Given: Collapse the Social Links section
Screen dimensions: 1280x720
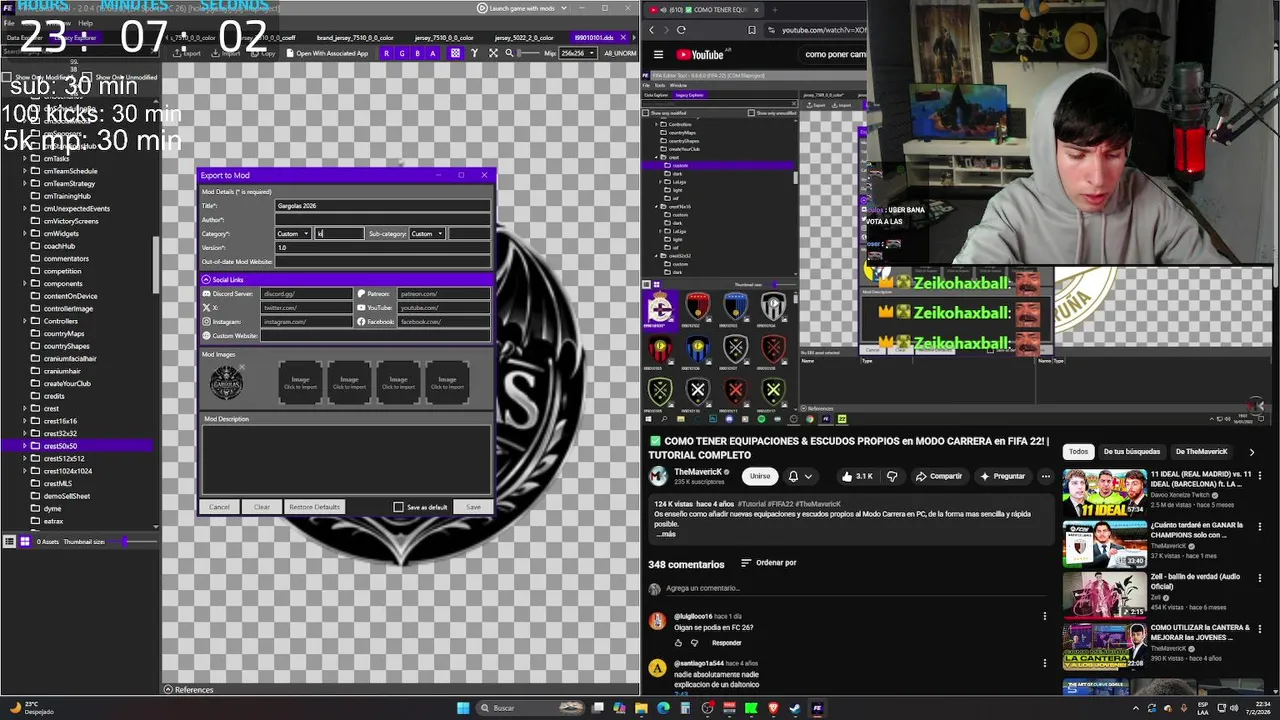Looking at the screenshot, I should pos(206,280).
